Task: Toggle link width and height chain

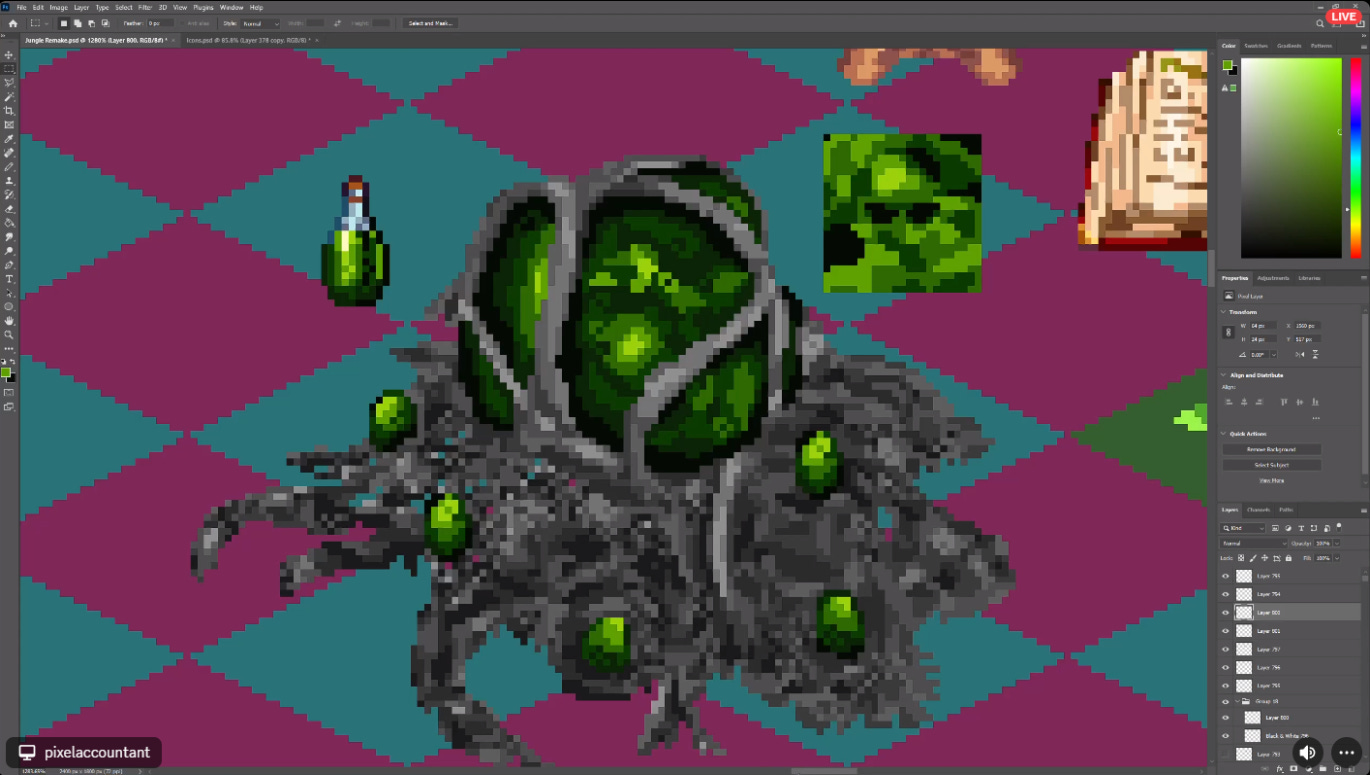Action: (x=1228, y=332)
